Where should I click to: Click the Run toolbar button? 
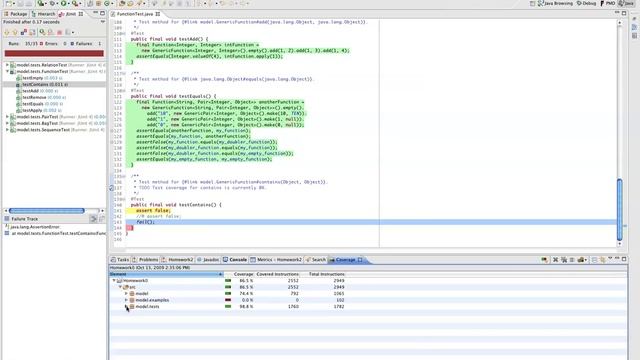[64, 3]
